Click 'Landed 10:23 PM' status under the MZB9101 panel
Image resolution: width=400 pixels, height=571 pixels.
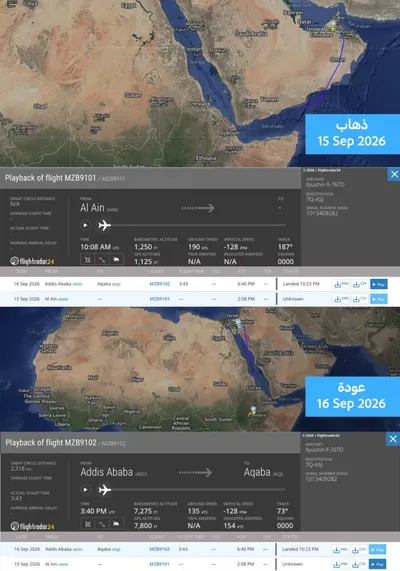301,284
